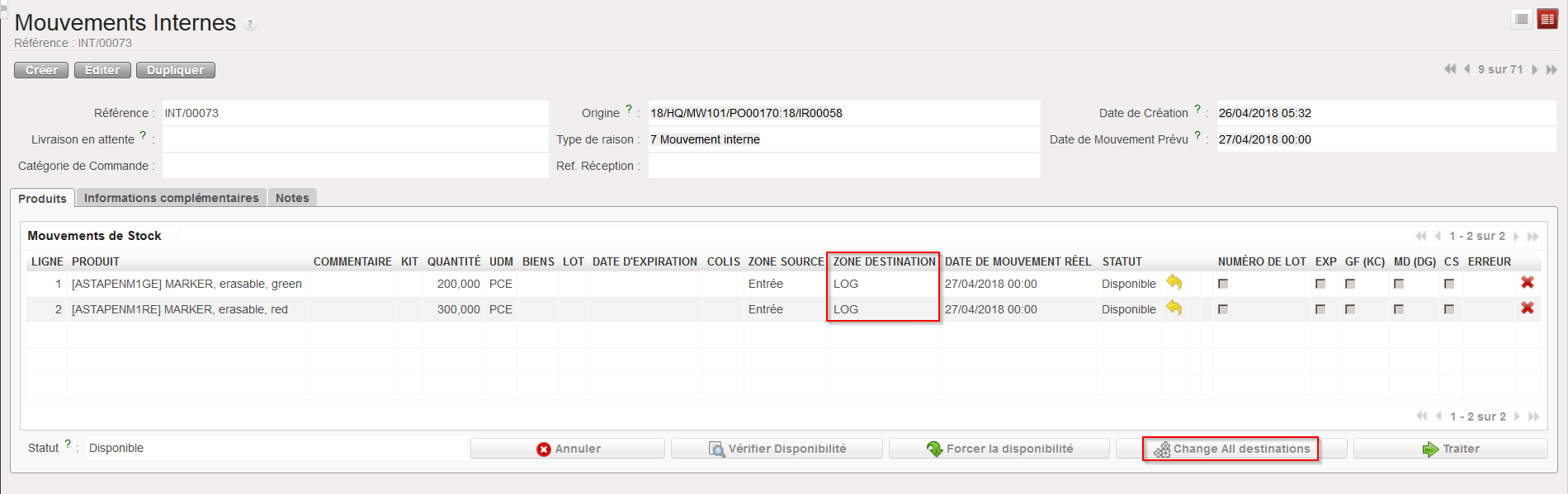The height and width of the screenshot is (494, 1568).
Task: Click Change All destinations button
Action: (1231, 449)
